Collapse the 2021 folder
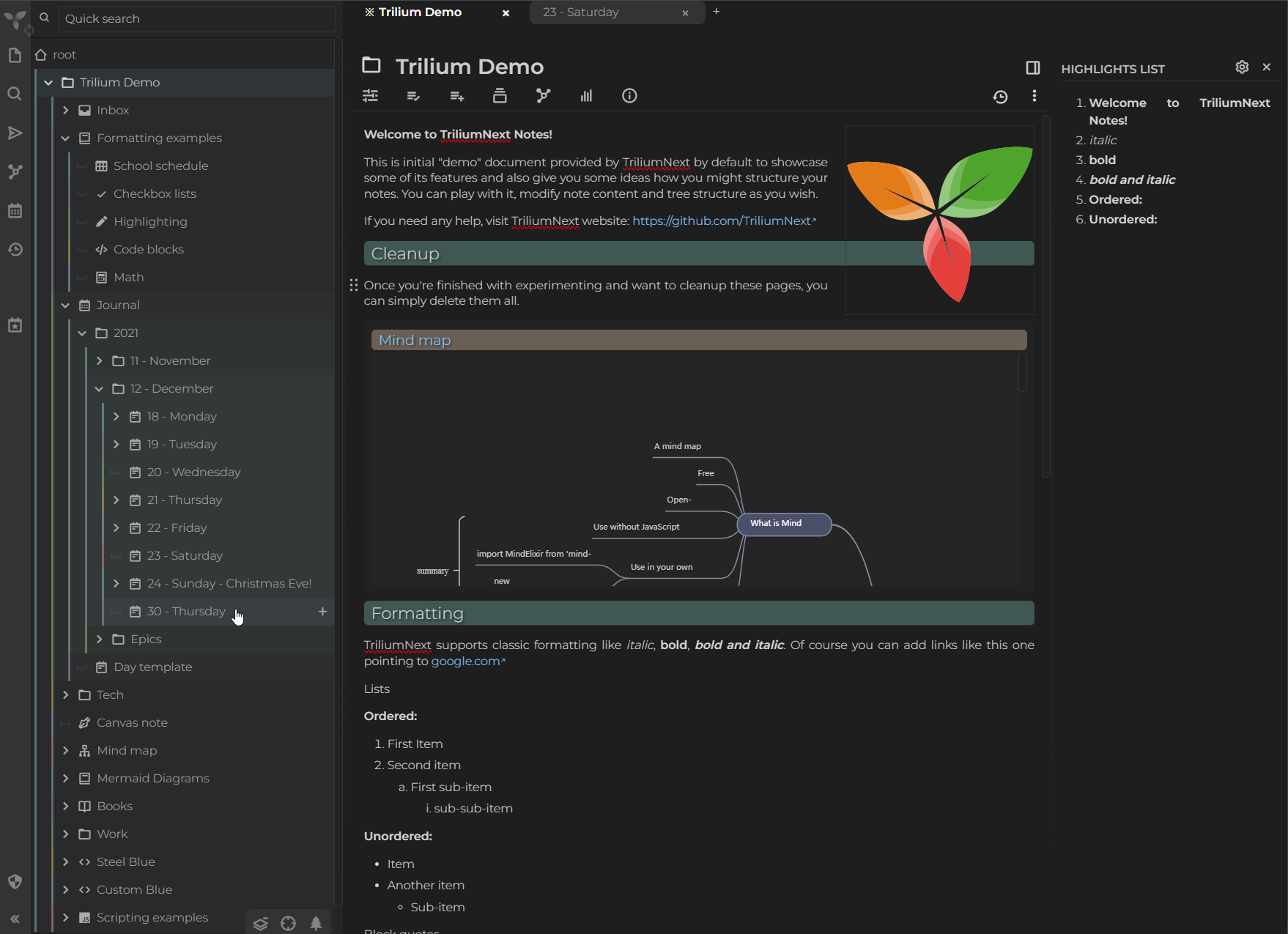Viewport: 1288px width, 934px height. point(82,333)
